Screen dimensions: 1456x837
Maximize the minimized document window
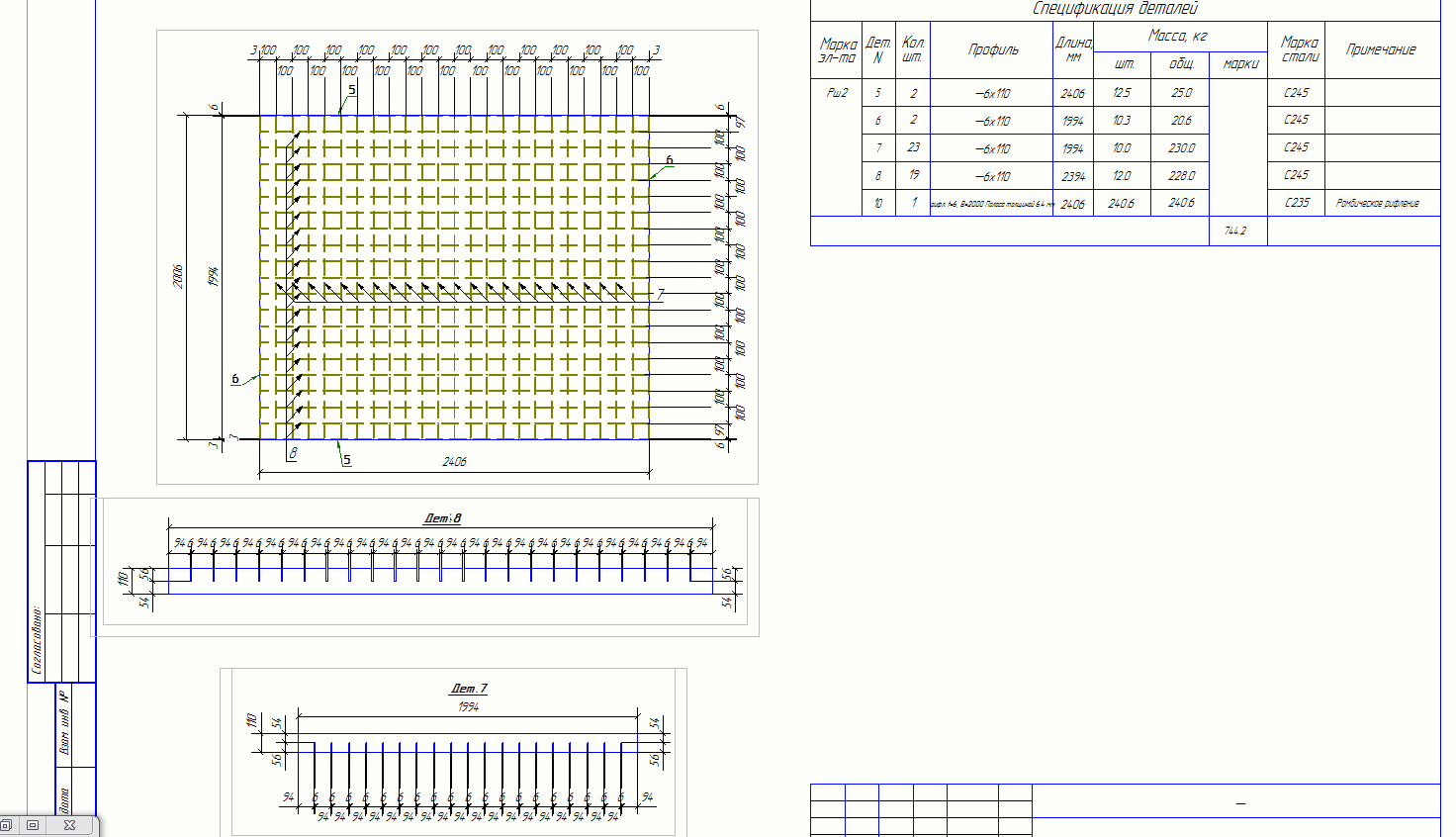click(x=33, y=825)
